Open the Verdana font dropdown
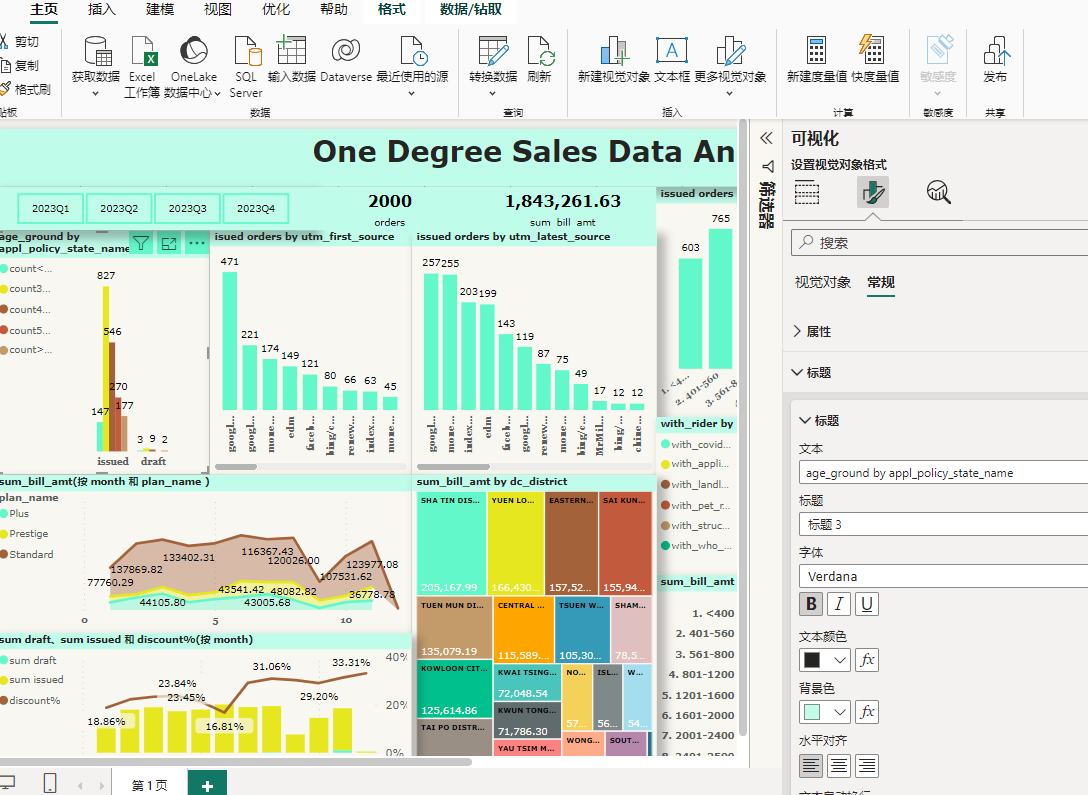Image resolution: width=1088 pixels, height=795 pixels. tap(940, 576)
